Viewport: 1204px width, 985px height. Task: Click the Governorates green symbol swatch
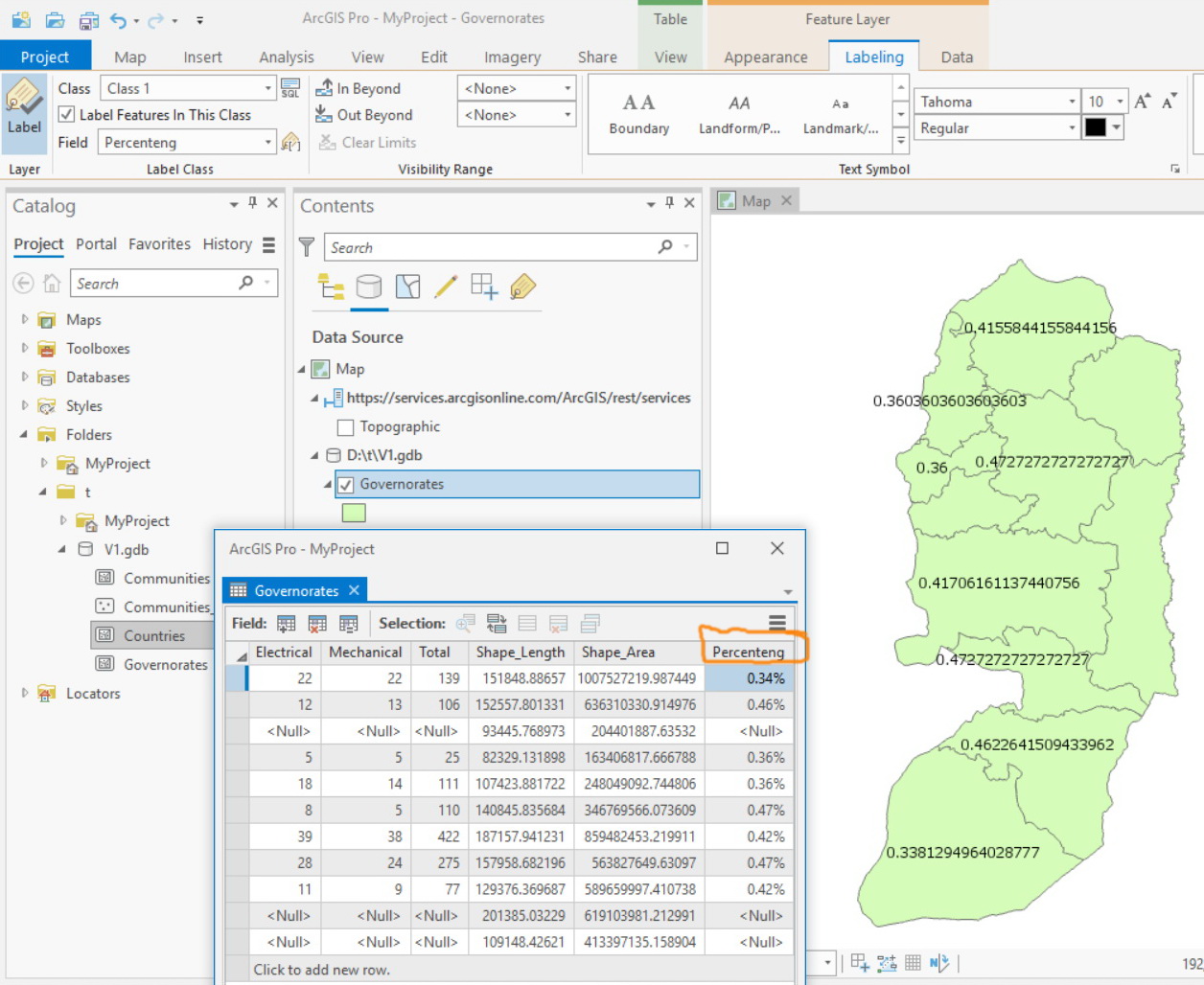click(x=354, y=513)
